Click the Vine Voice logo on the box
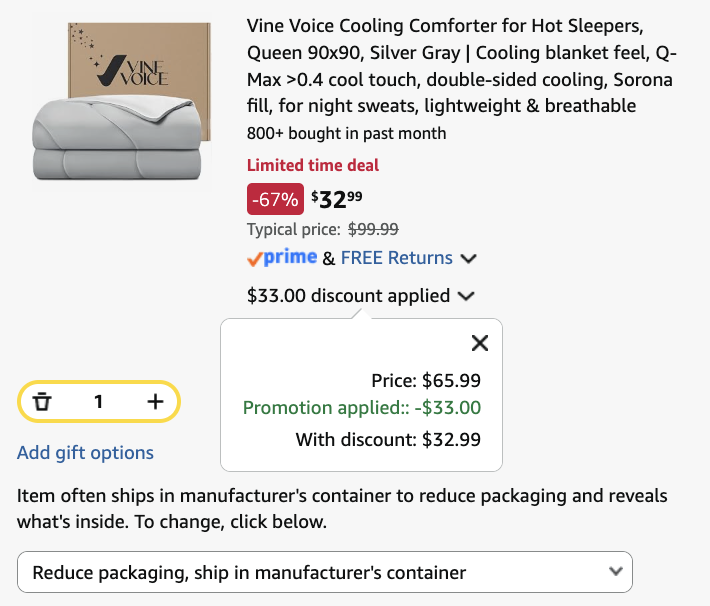 [131, 70]
